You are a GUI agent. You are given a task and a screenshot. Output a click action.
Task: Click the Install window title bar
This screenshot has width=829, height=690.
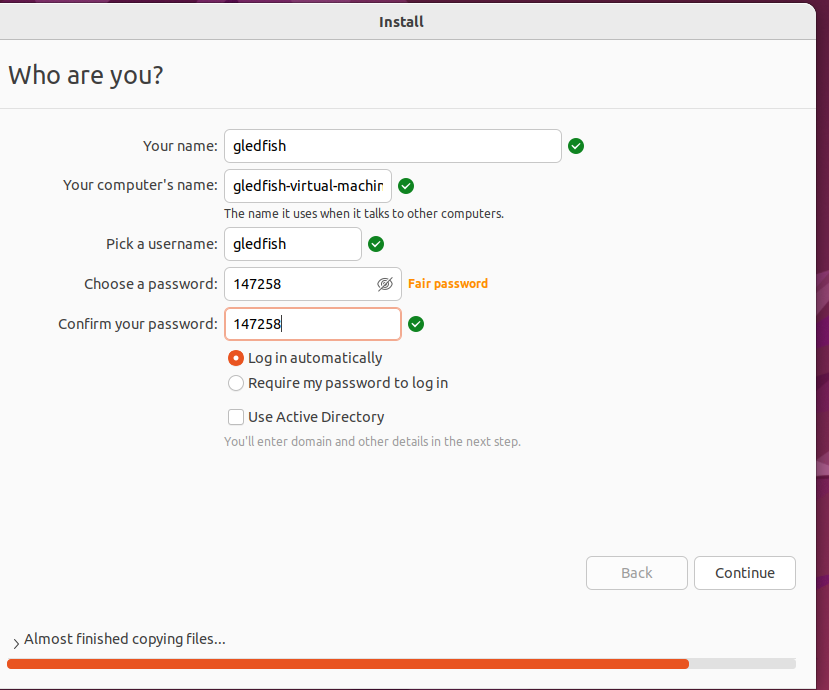point(402,21)
